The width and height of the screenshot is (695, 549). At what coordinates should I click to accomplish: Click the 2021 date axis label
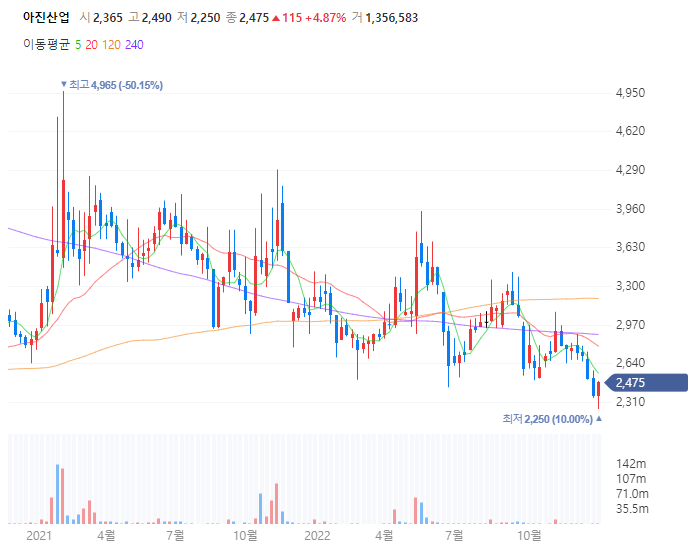coord(39,536)
